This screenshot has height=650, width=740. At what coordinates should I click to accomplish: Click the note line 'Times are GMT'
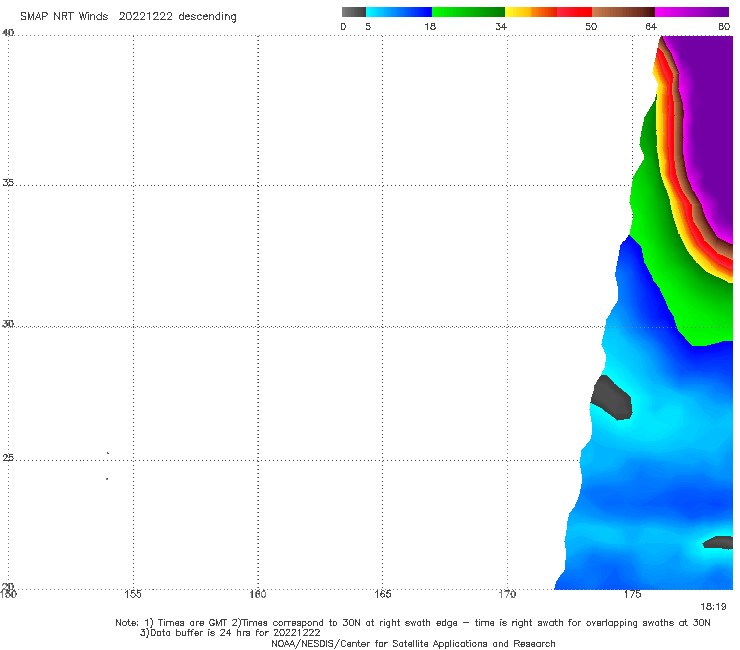(193, 623)
